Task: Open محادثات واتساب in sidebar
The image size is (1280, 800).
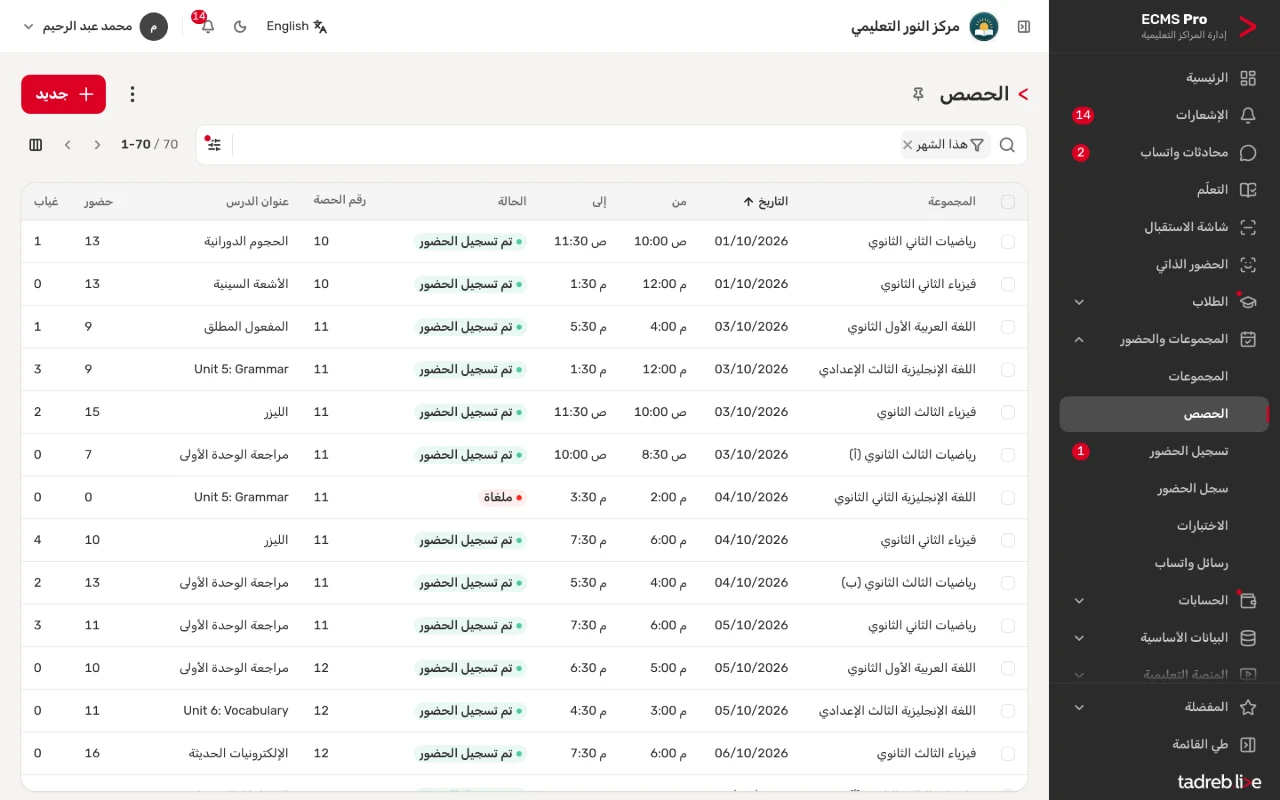Action: (x=1164, y=153)
